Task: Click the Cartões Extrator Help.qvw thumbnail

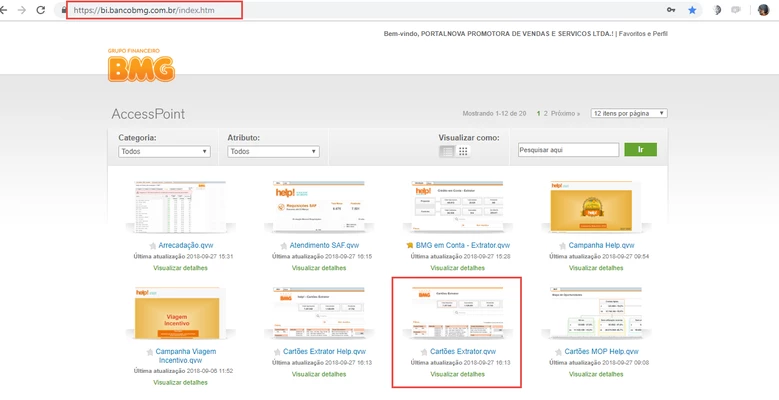Action: point(319,313)
